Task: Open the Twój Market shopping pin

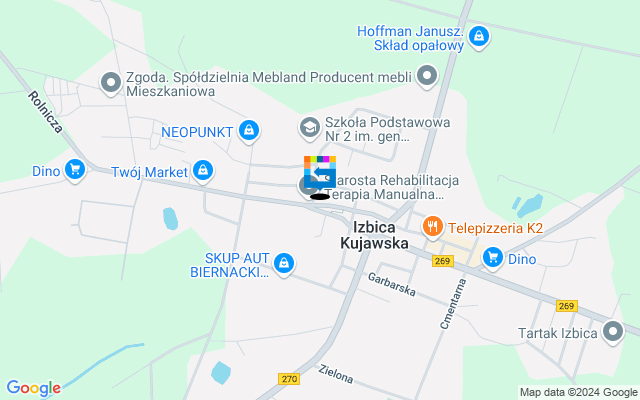Action: (203, 171)
